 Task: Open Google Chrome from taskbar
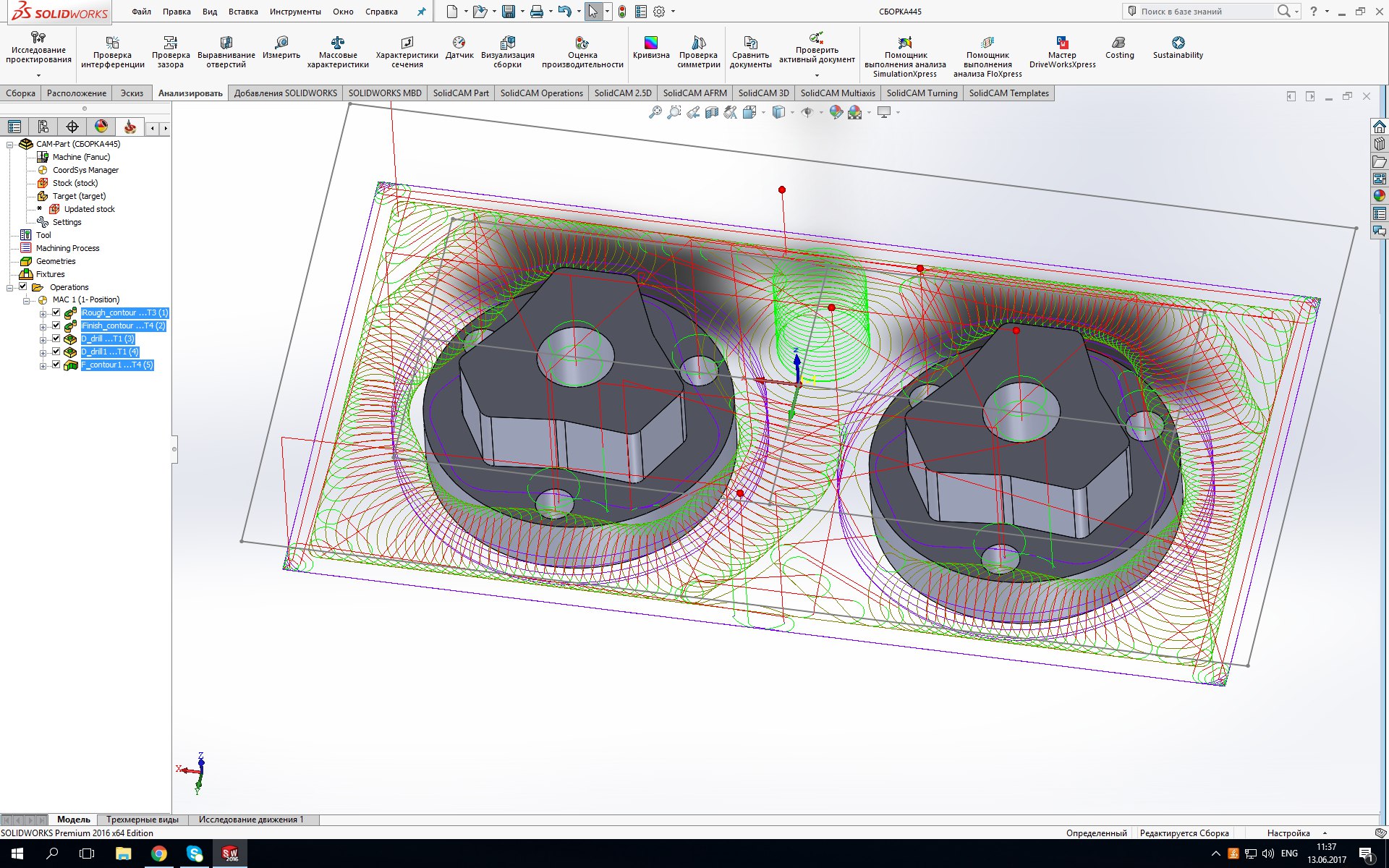point(158,854)
